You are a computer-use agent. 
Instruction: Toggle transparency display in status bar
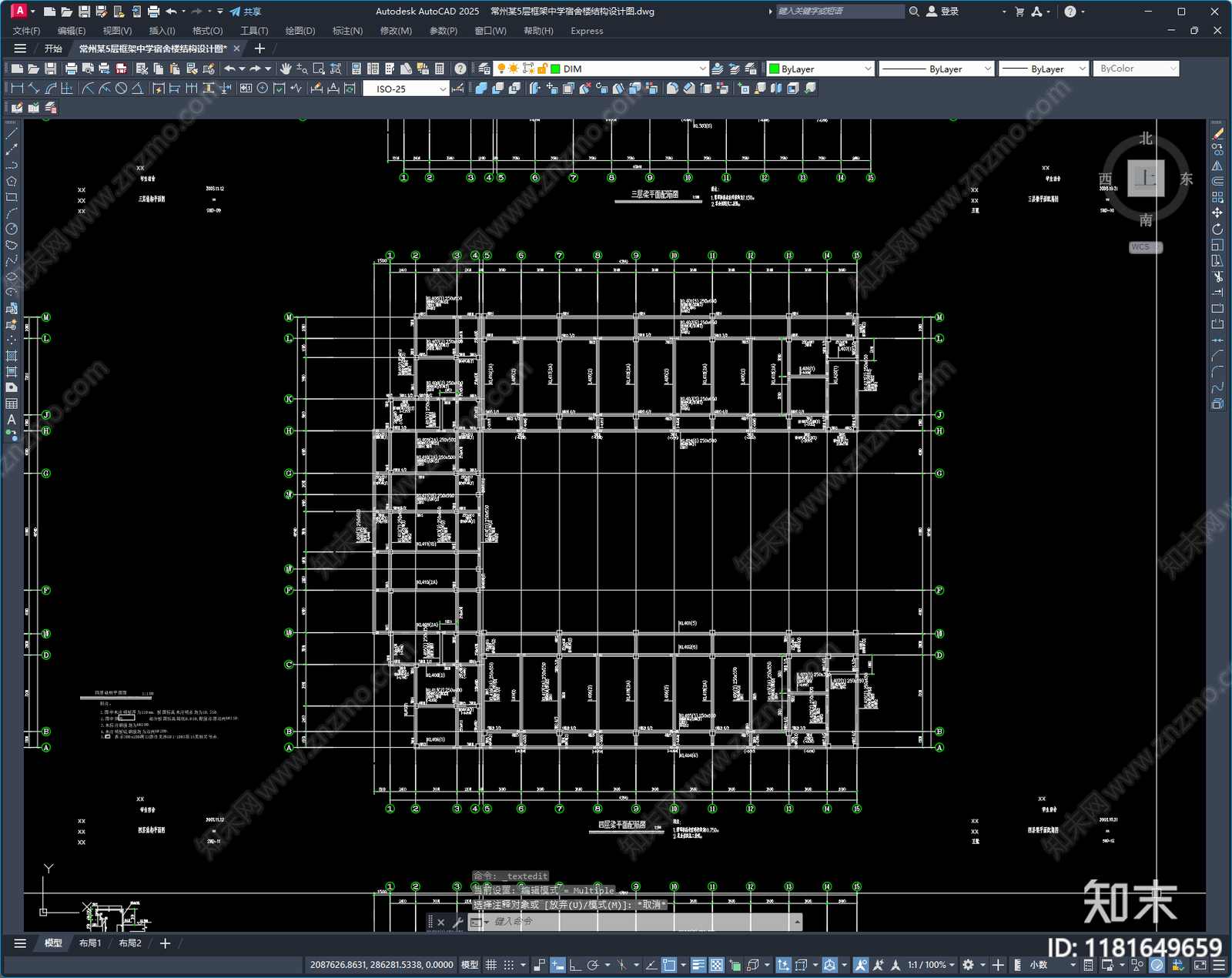[716, 965]
